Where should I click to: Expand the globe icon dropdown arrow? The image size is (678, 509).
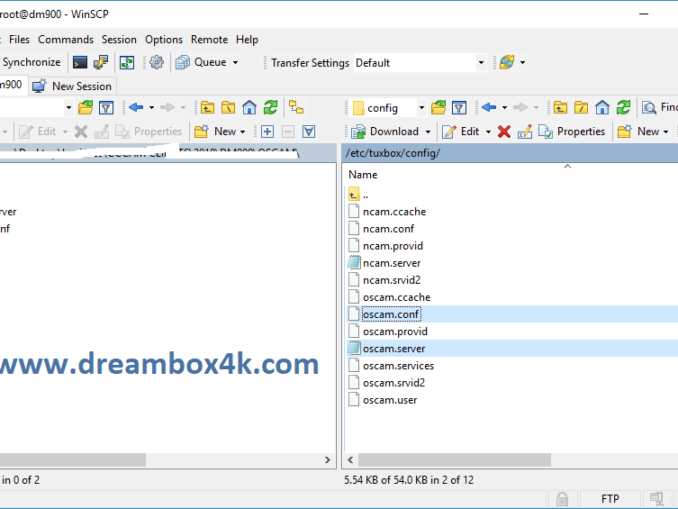coord(522,63)
